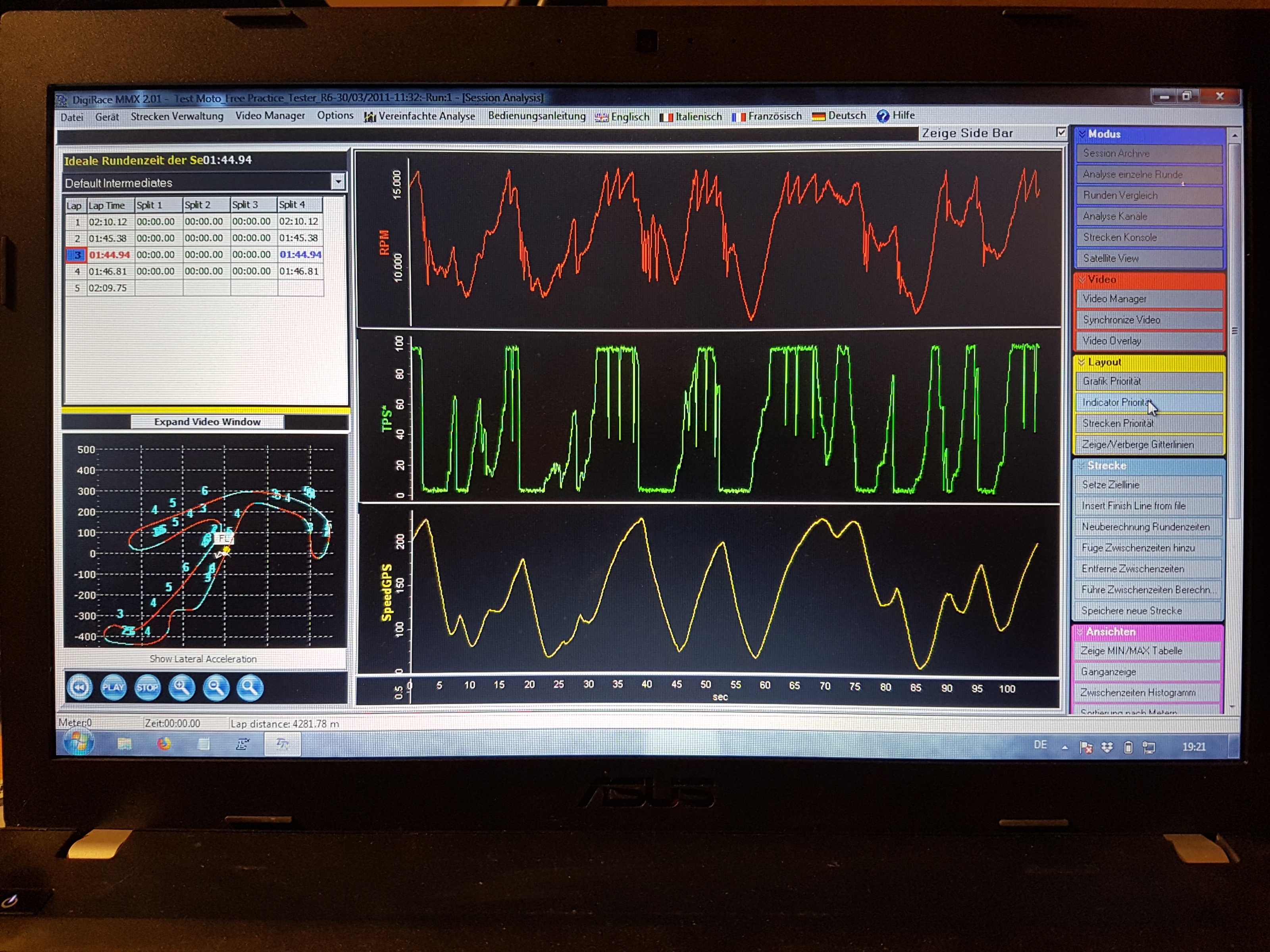The image size is (1270, 952).
Task: Collapse the Modus panel section
Action: tap(1082, 134)
